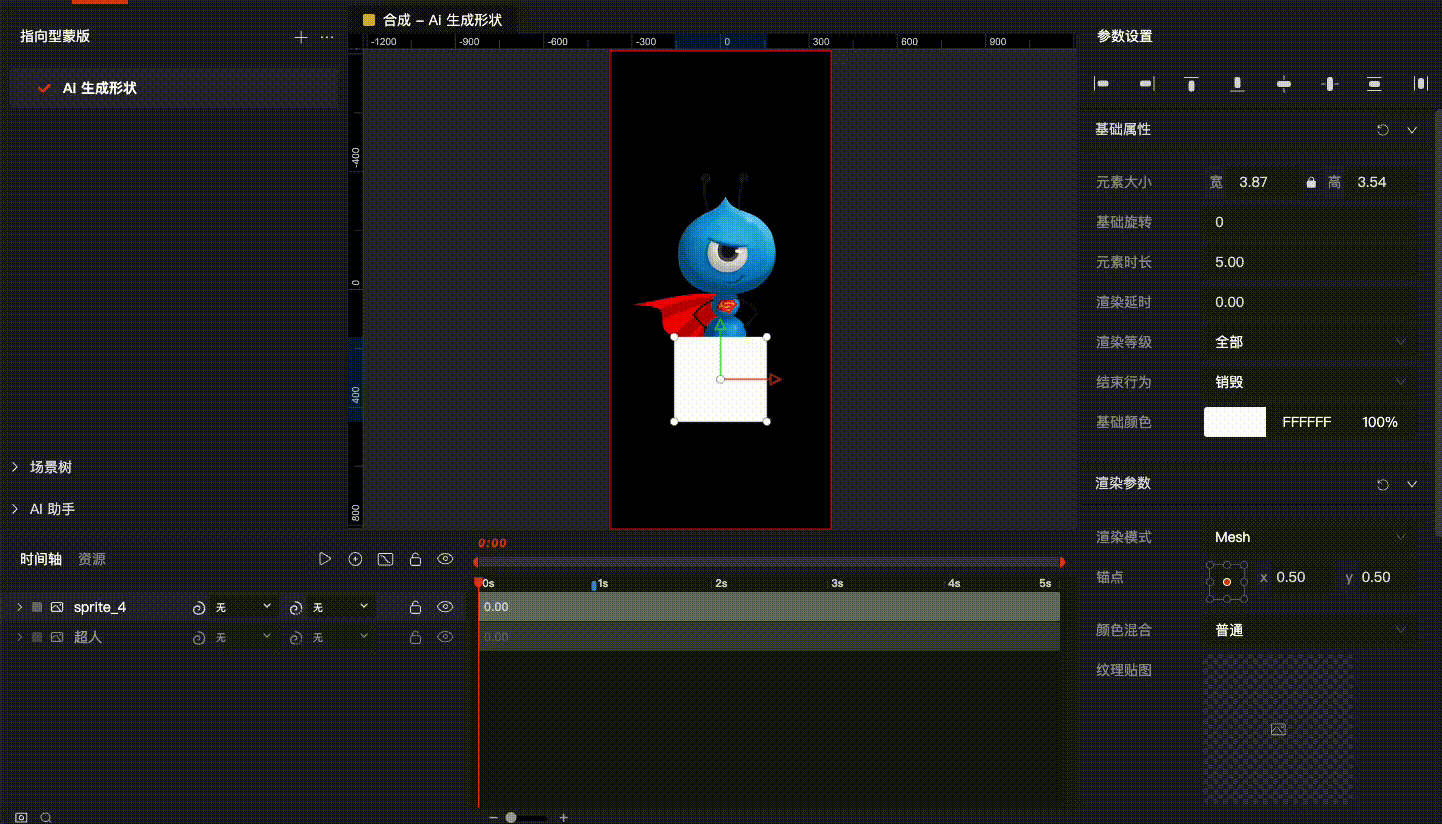Image resolution: width=1442 pixels, height=824 pixels.
Task: Click the align bottom edges icon
Action: click(x=1237, y=84)
